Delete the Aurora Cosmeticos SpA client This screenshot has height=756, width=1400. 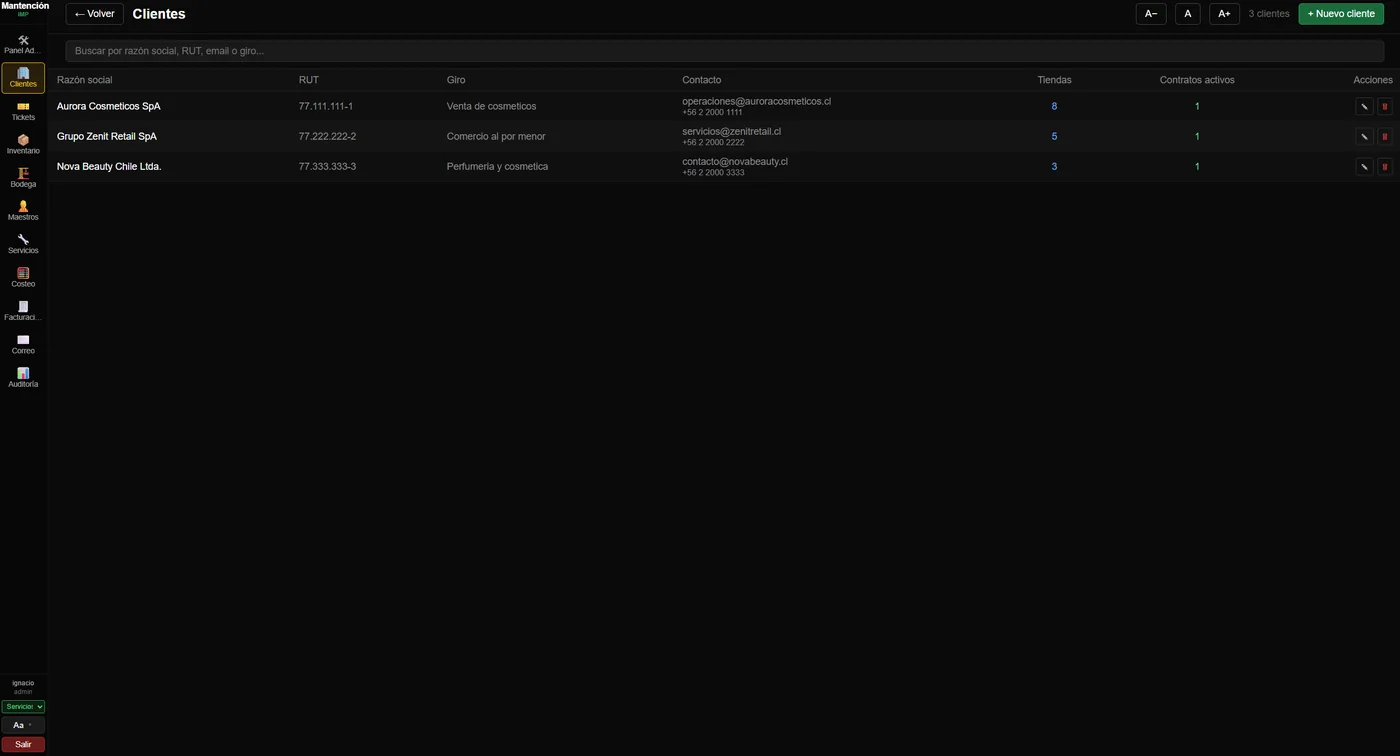1385,106
